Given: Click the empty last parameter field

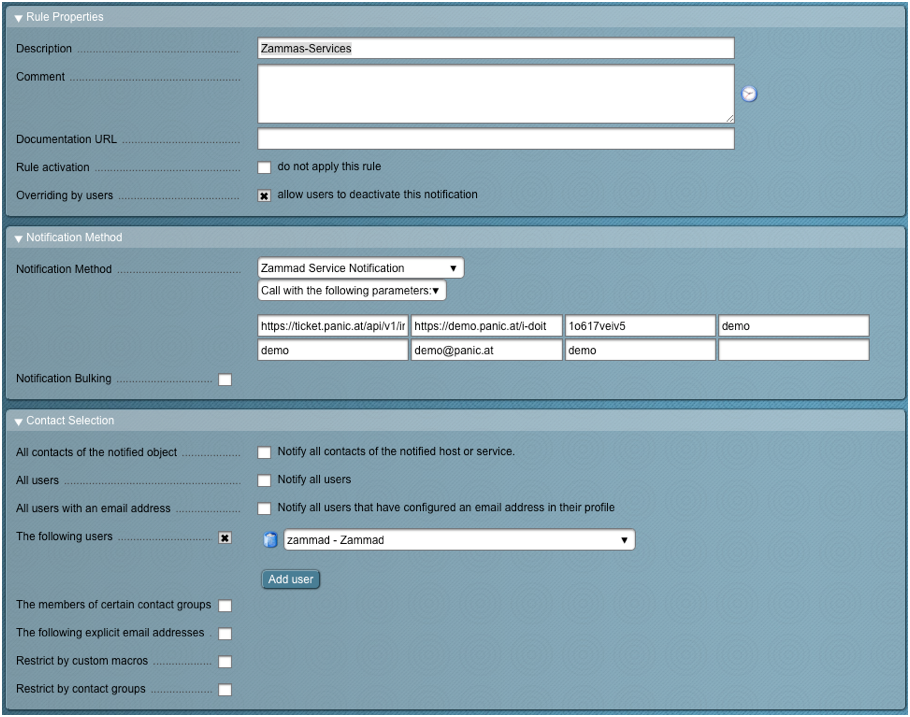Looking at the screenshot, I should click(793, 350).
